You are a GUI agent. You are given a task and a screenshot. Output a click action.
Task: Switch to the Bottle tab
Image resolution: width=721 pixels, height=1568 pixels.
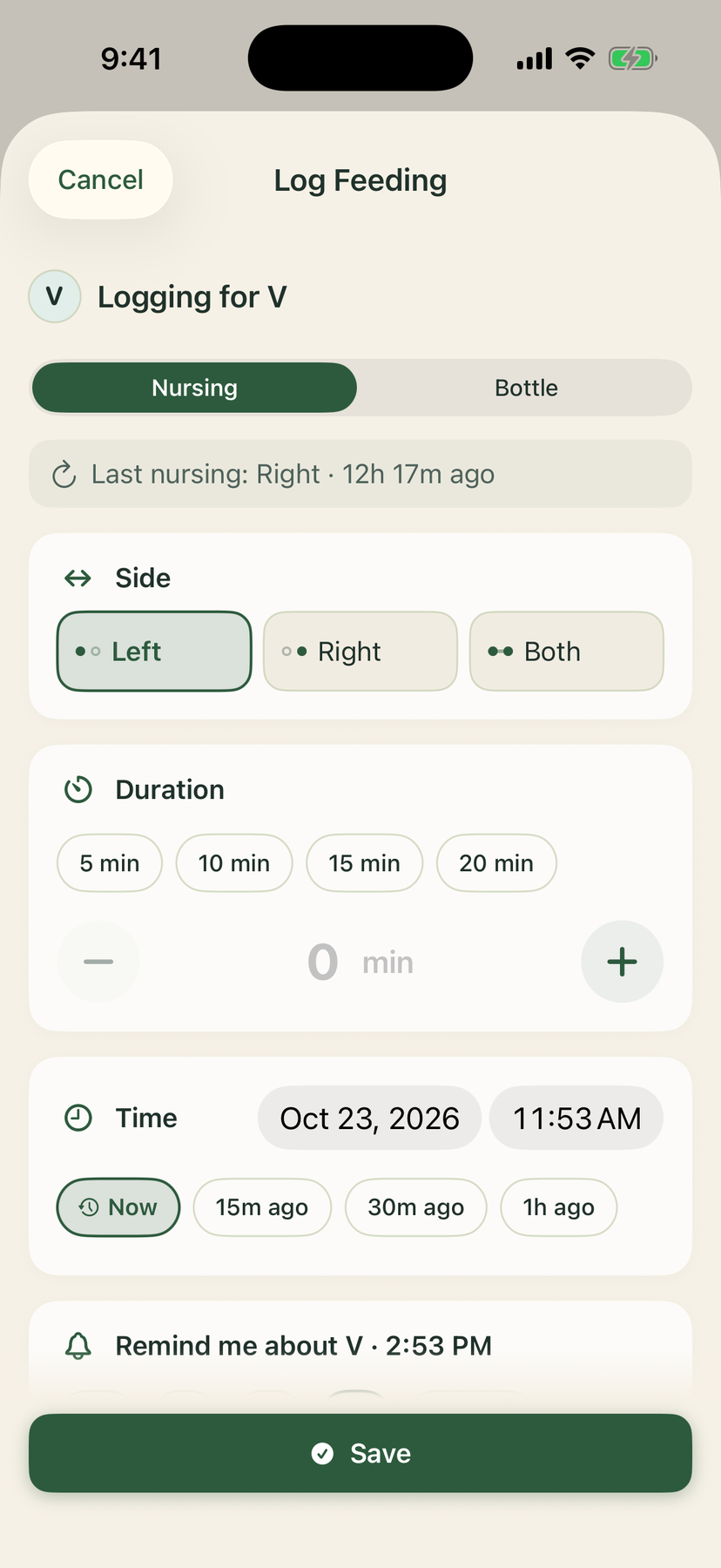pyautogui.click(x=526, y=388)
